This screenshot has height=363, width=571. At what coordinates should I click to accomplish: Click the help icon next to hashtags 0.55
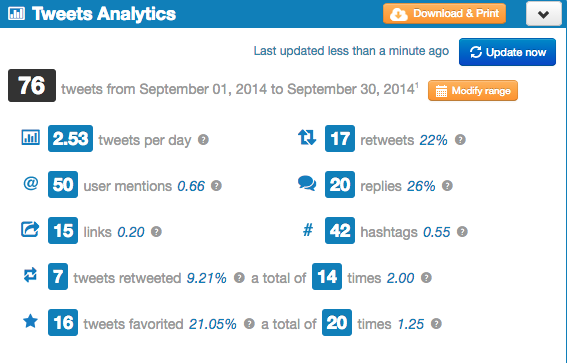pos(462,232)
